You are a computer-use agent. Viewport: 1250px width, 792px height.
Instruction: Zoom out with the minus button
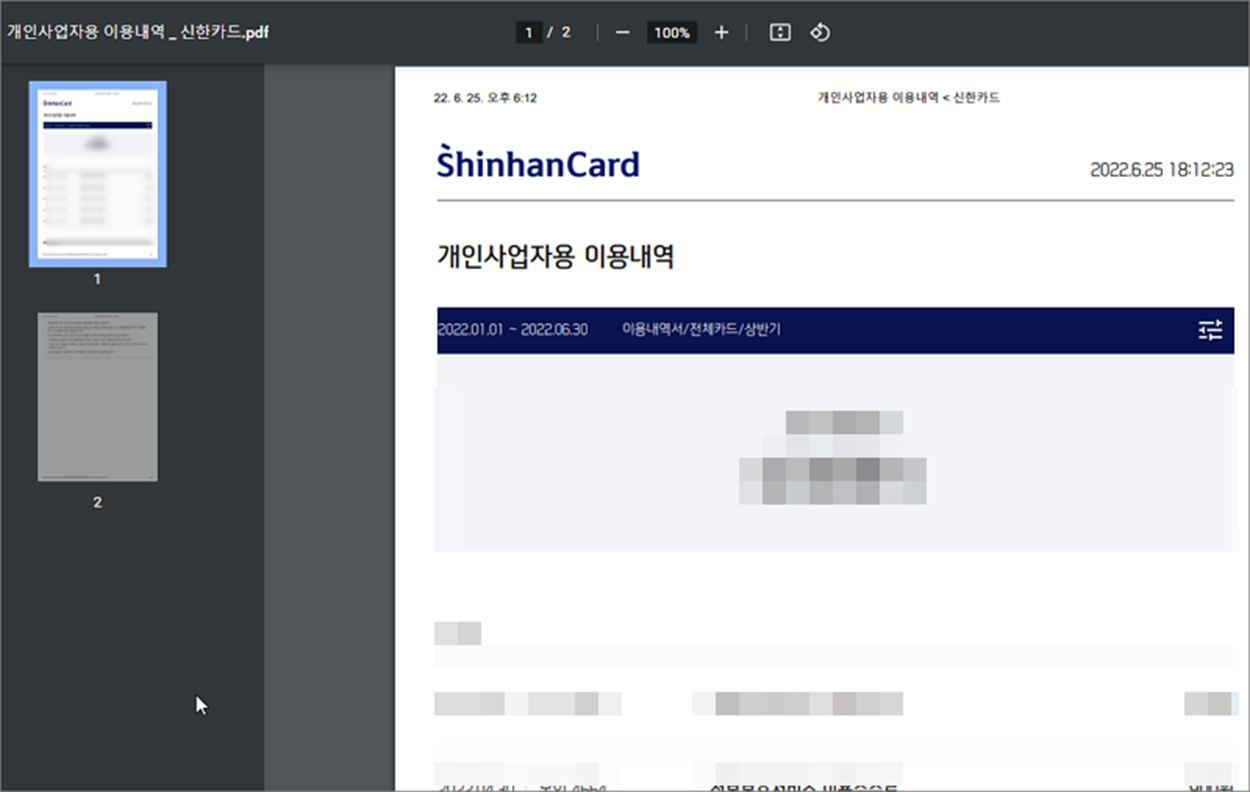click(623, 32)
